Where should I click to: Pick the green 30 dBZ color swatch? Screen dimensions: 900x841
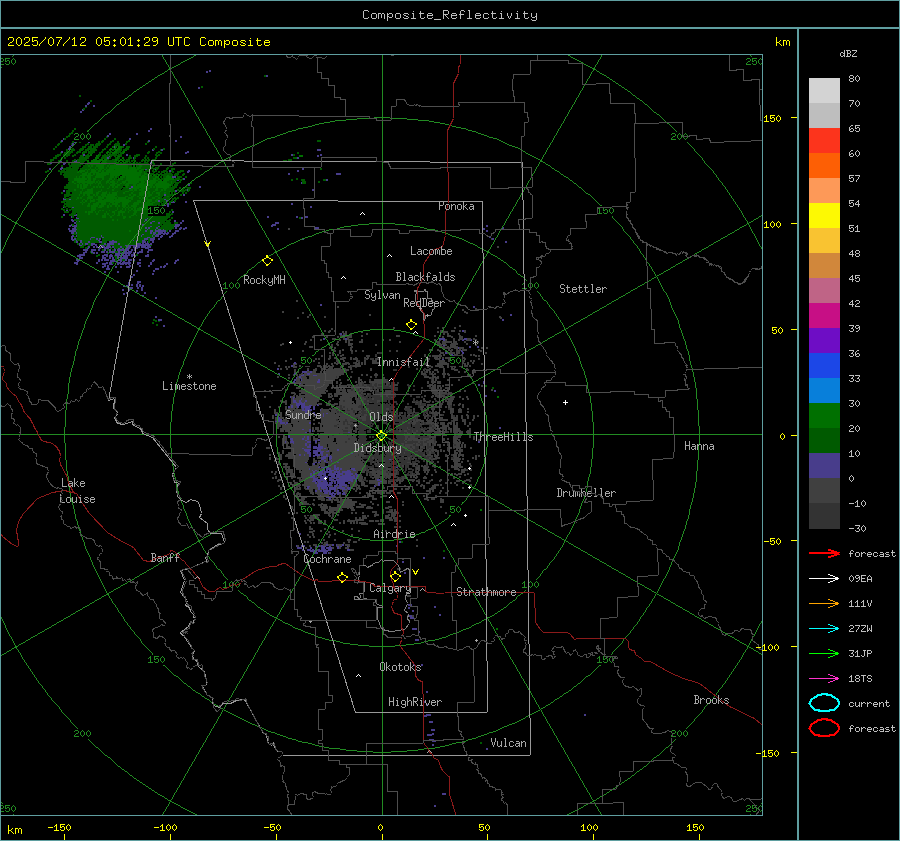(x=824, y=415)
